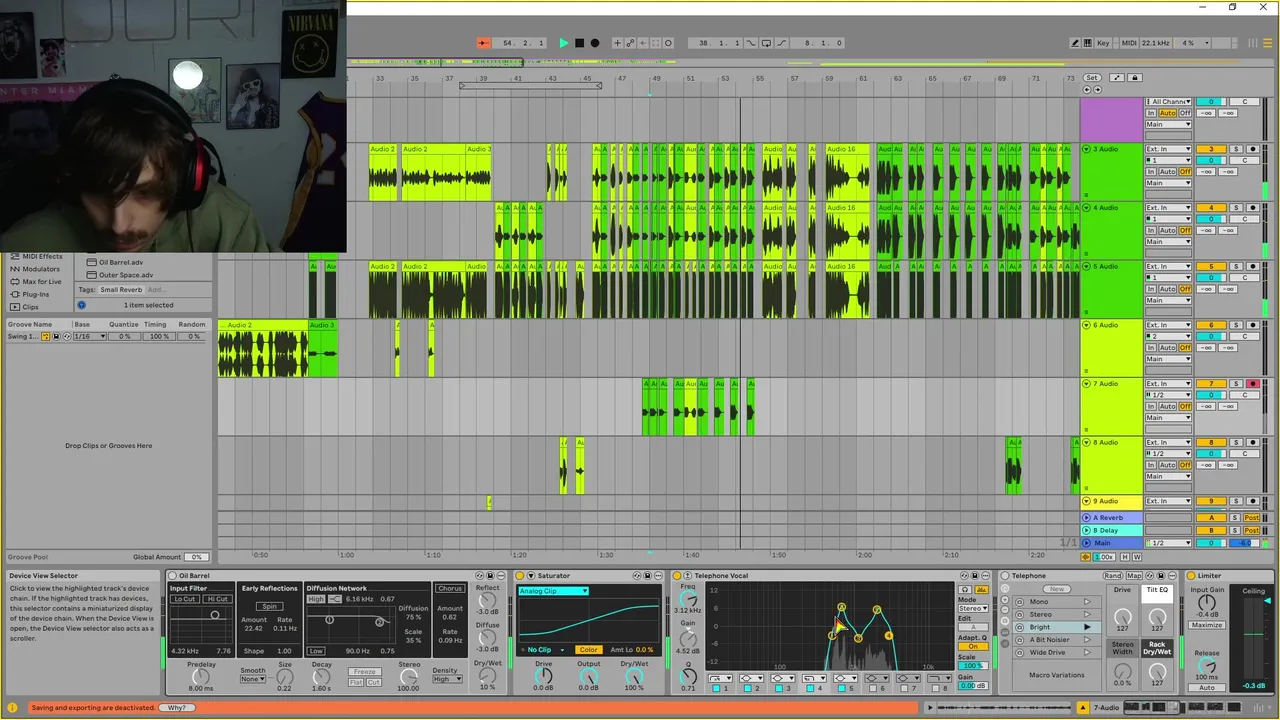Toggle the MIDI Arrangement Overdub plus icon

click(x=617, y=43)
